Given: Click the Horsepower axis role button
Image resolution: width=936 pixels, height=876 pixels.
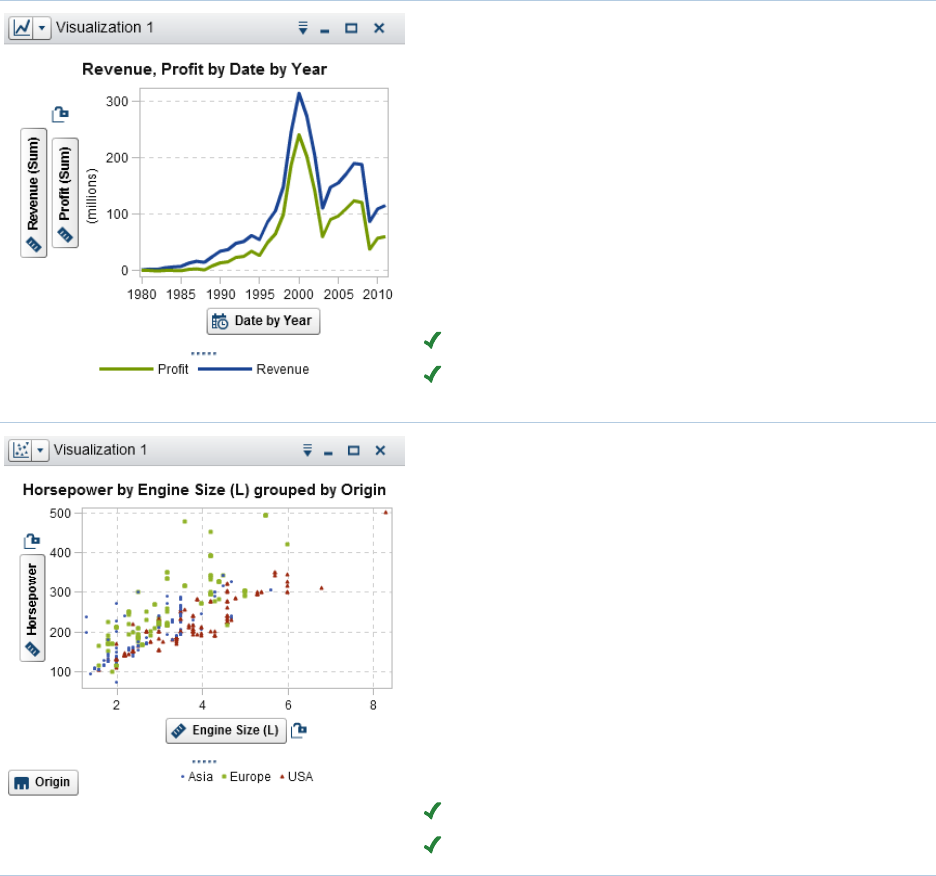Looking at the screenshot, I should click(x=32, y=608).
